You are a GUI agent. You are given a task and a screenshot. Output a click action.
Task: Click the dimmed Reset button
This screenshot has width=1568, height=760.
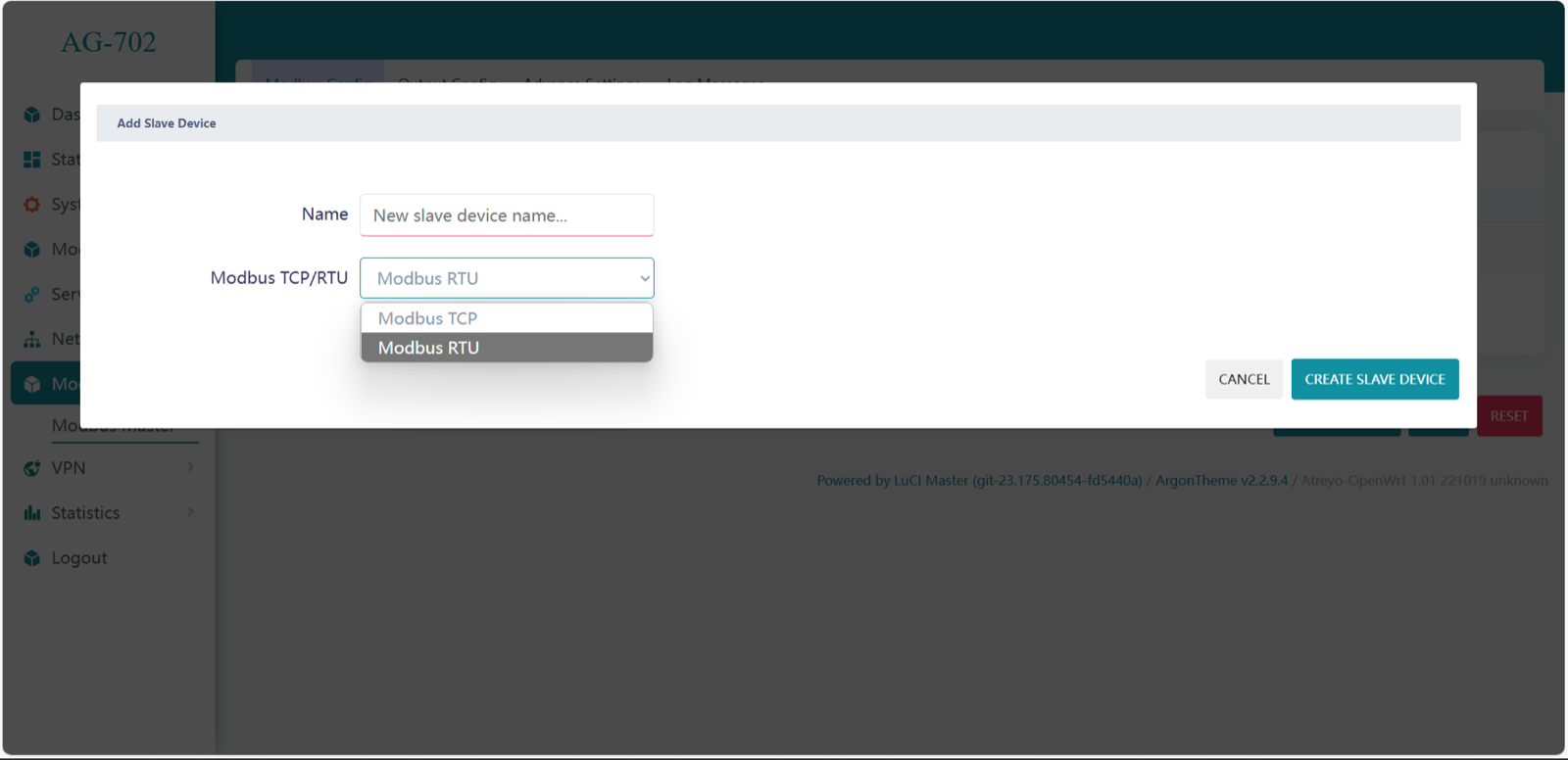(x=1509, y=416)
